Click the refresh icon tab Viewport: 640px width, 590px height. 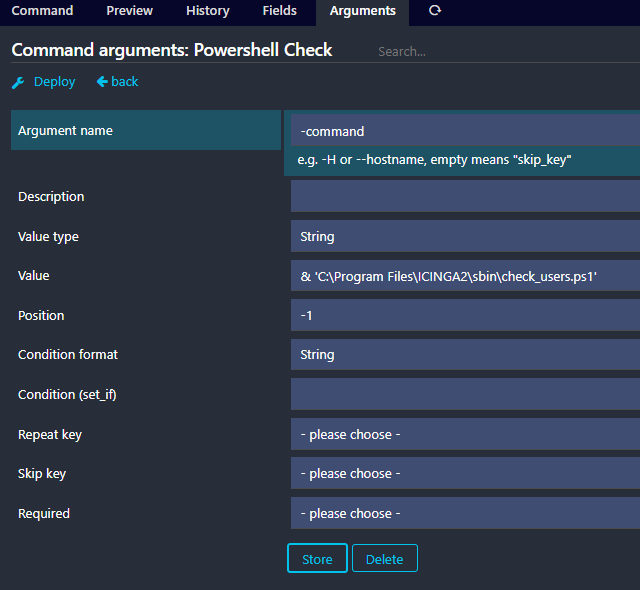[434, 11]
